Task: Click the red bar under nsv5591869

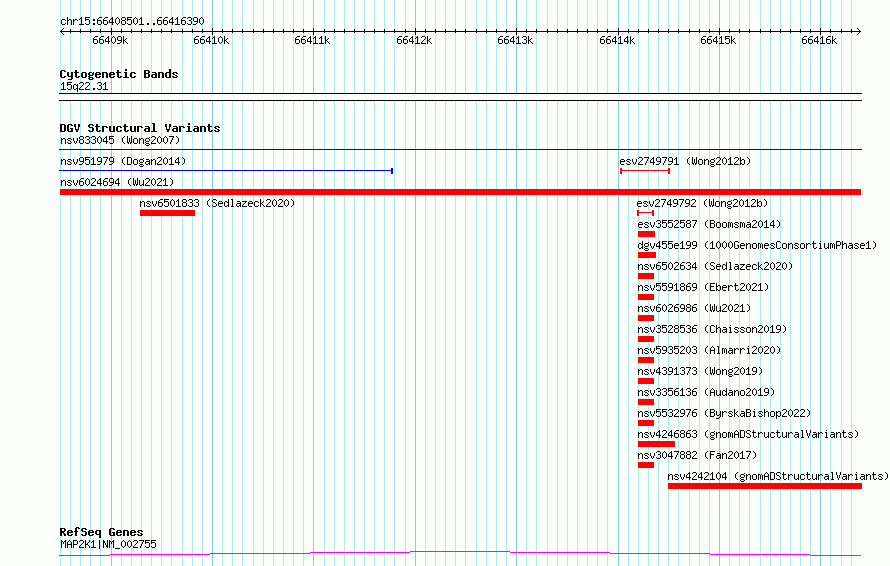Action: tap(646, 297)
